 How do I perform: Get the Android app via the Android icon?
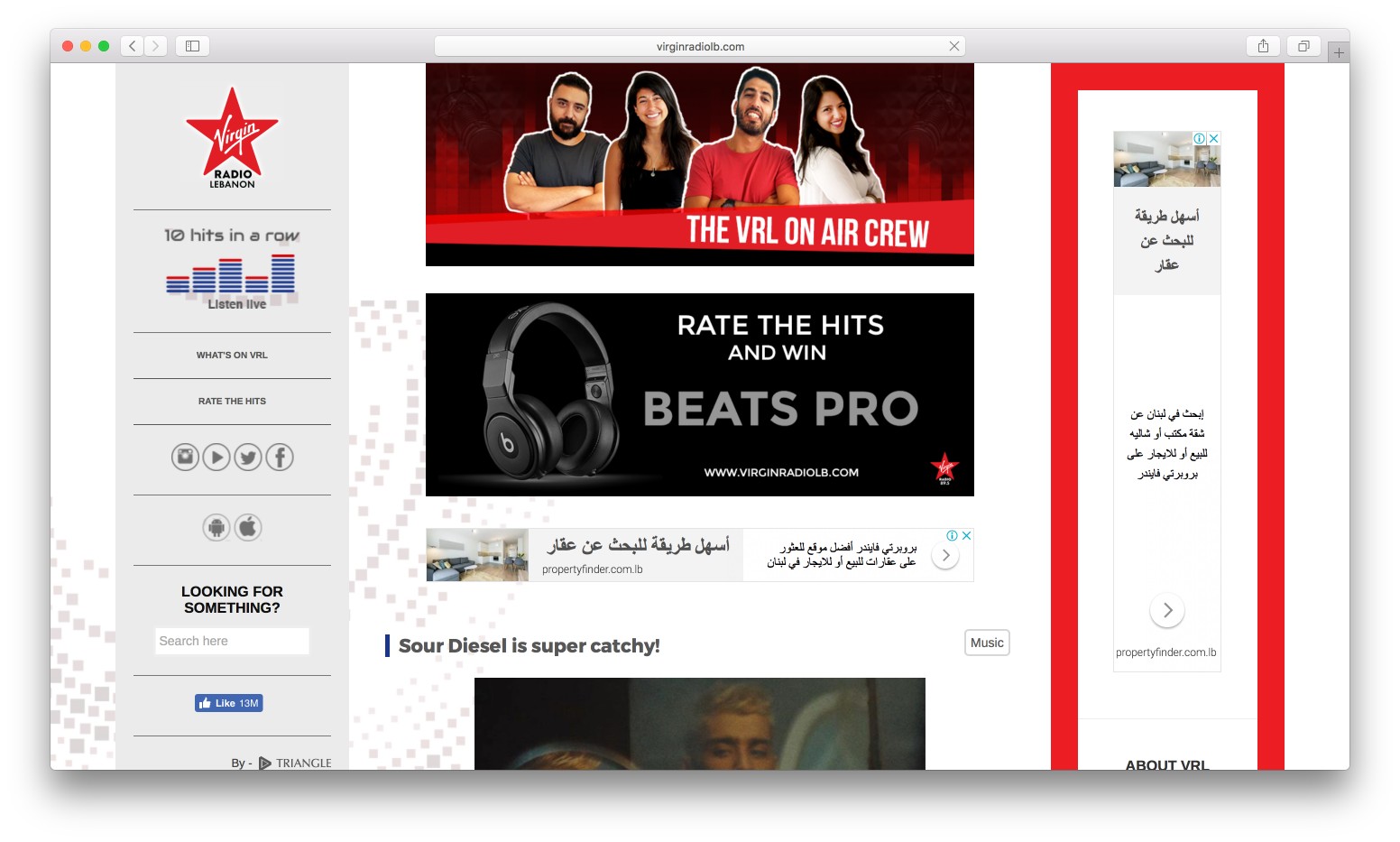[x=216, y=527]
